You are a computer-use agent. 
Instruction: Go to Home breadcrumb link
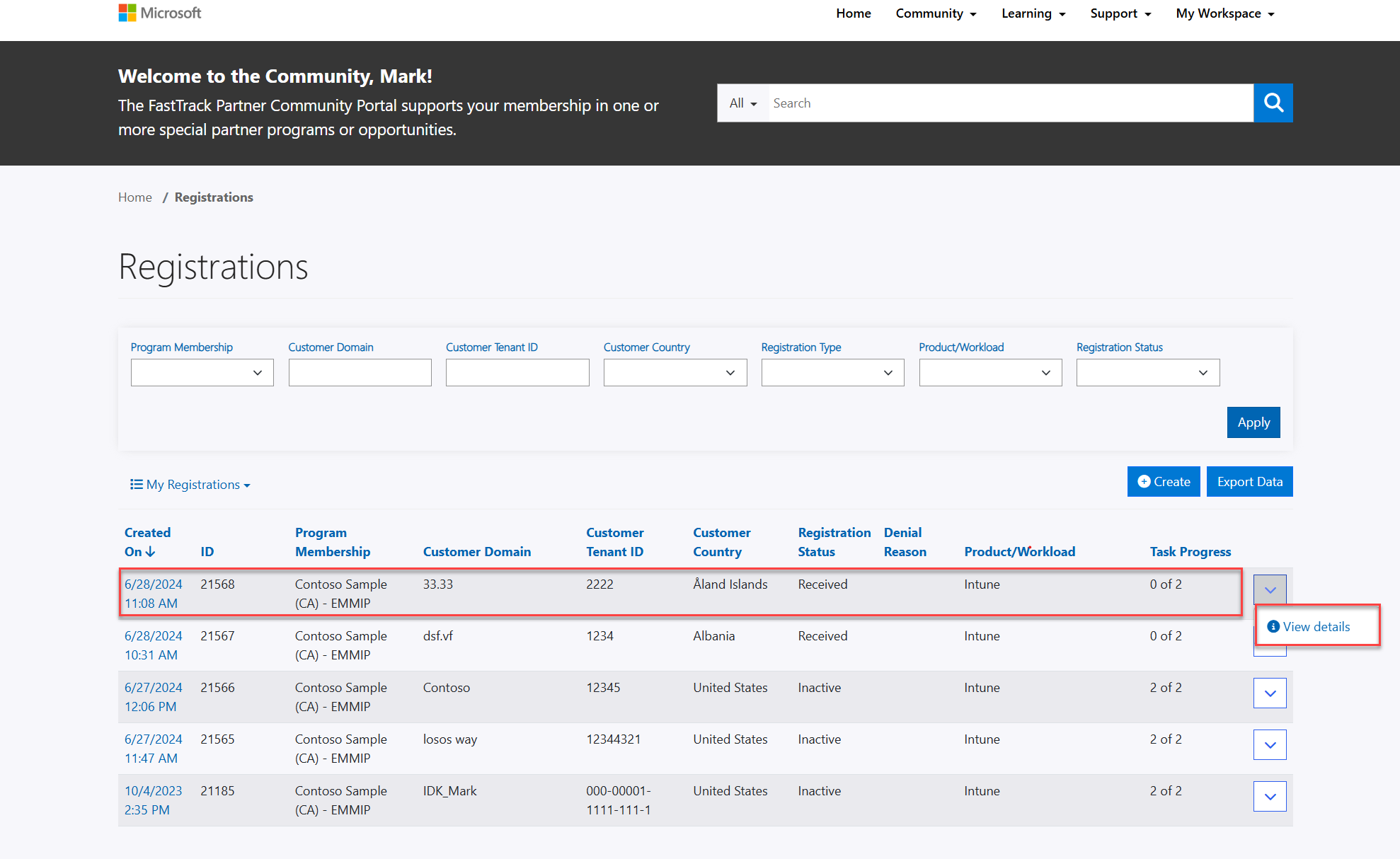(x=135, y=197)
